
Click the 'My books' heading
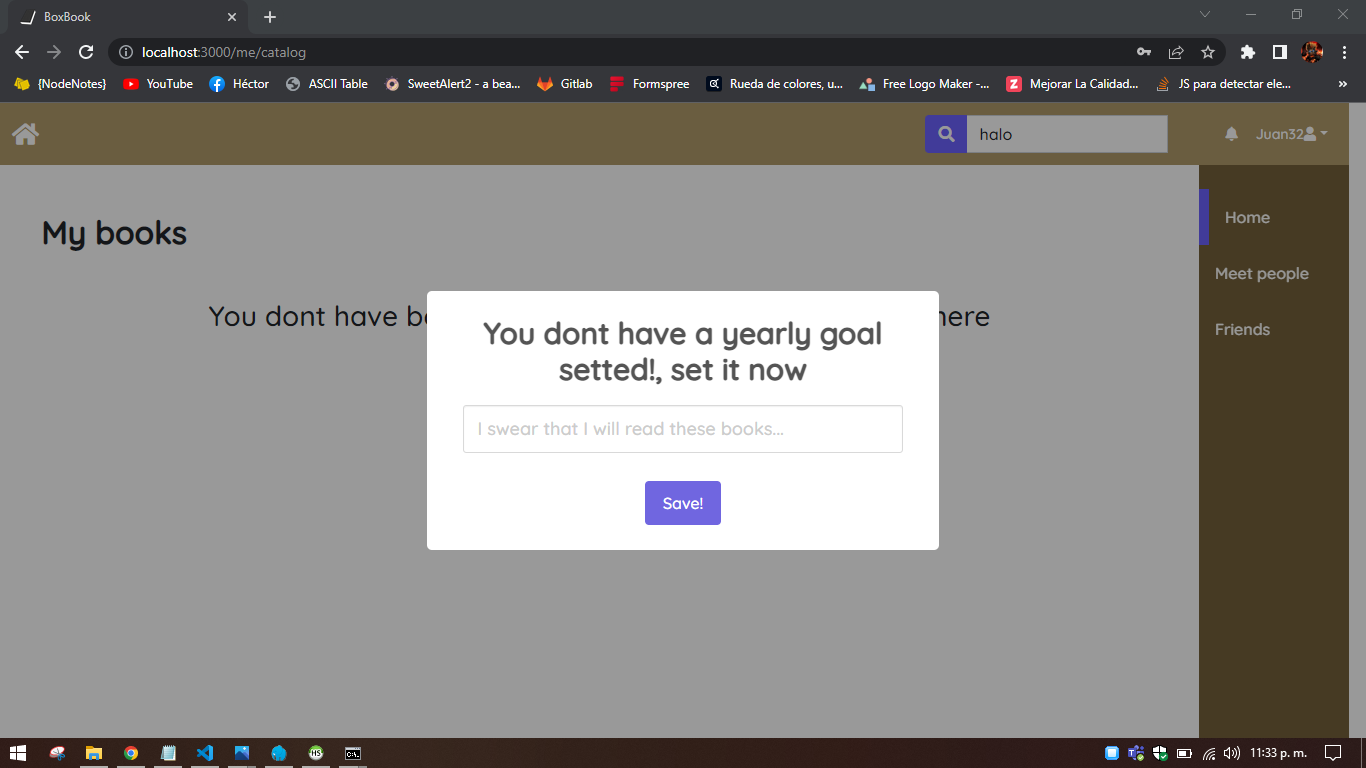(x=114, y=233)
